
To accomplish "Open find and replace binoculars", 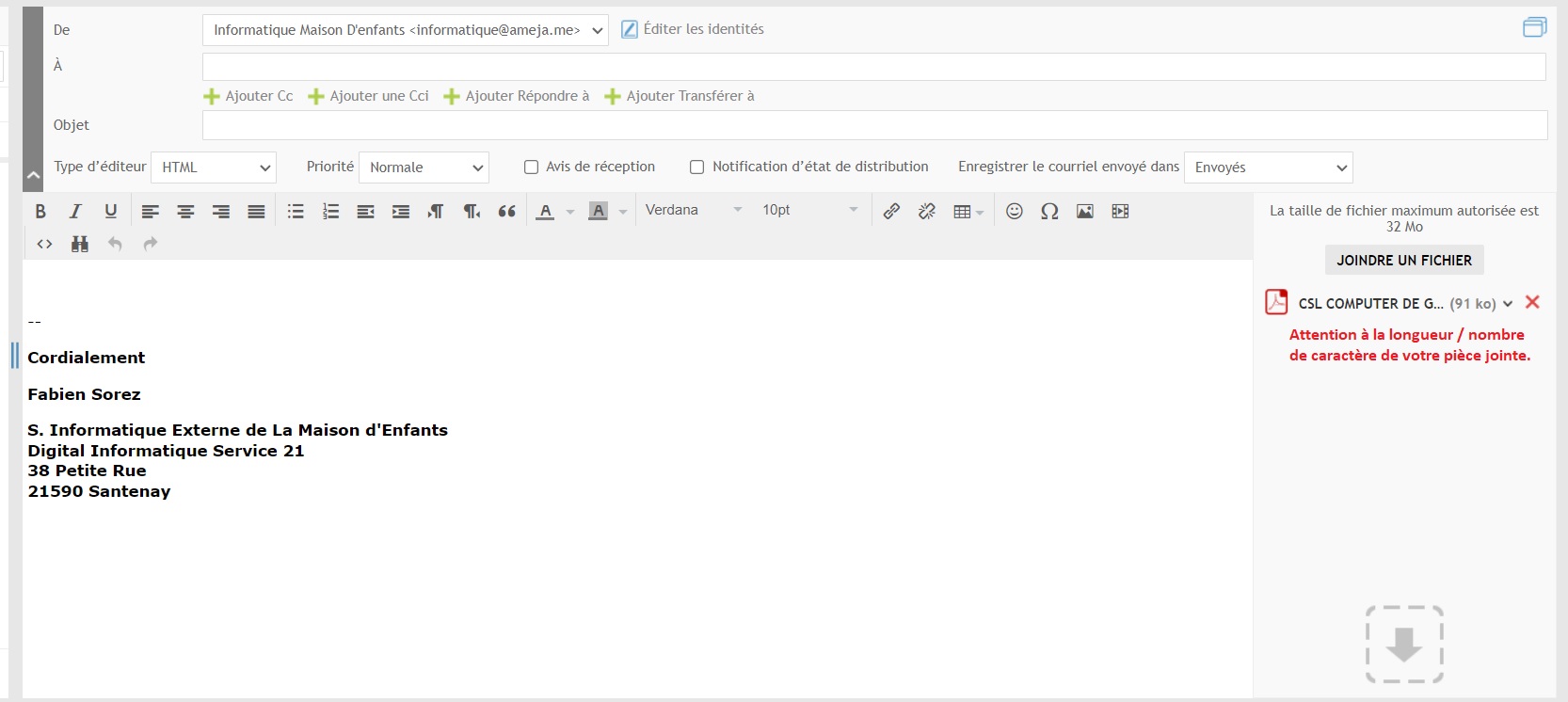I will click(x=80, y=245).
